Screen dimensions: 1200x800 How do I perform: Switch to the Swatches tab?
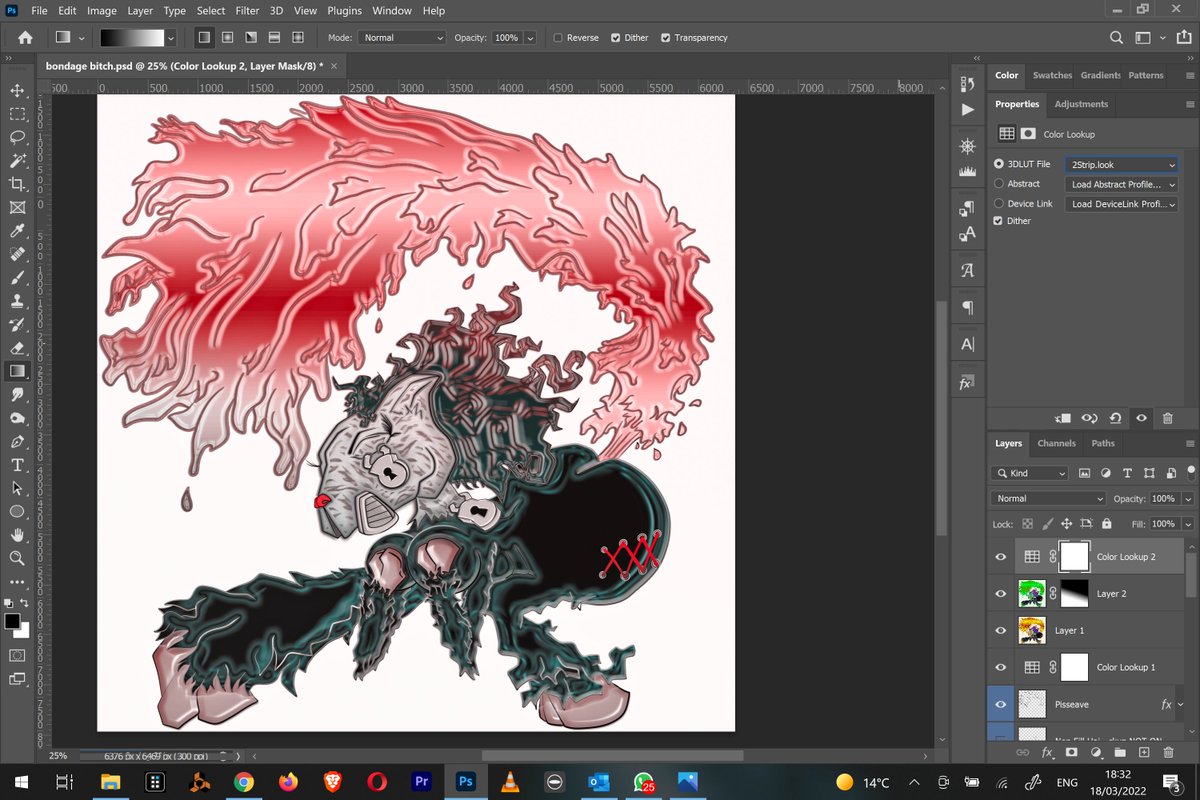click(1052, 75)
